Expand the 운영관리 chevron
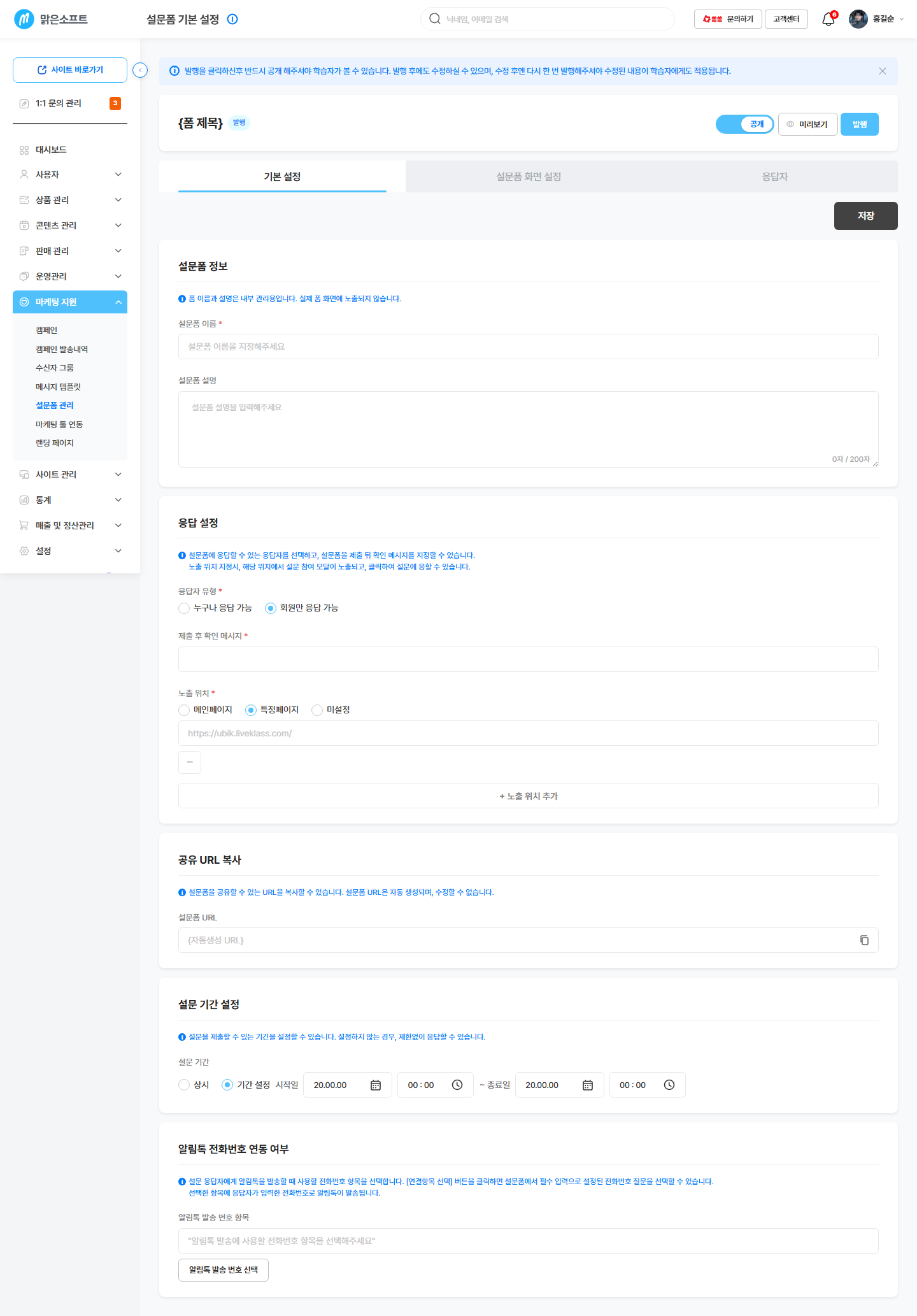The width and height of the screenshot is (917, 1316). click(x=118, y=276)
